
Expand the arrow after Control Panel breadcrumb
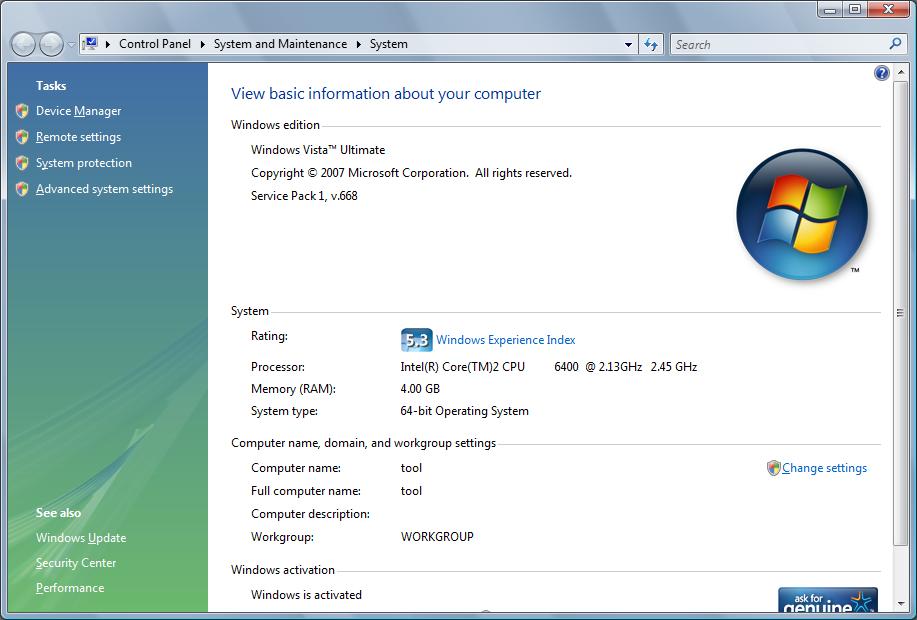pyautogui.click(x=202, y=44)
